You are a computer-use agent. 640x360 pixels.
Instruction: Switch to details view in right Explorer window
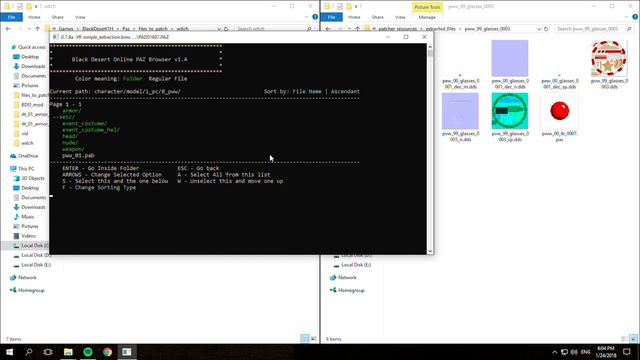(x=624, y=338)
